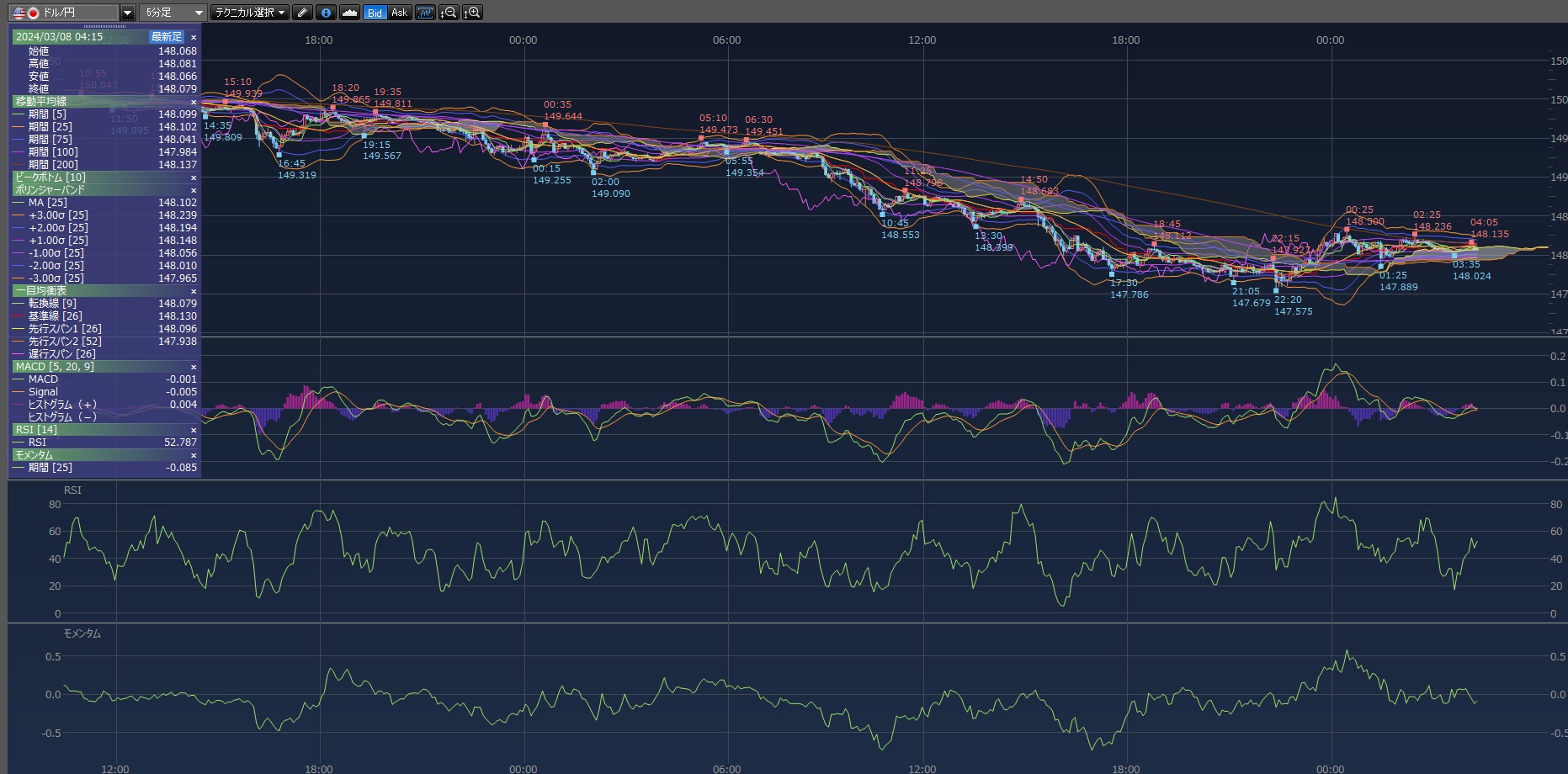Switch price display to Ask
Image resolution: width=1568 pixels, height=774 pixels.
[x=399, y=13]
